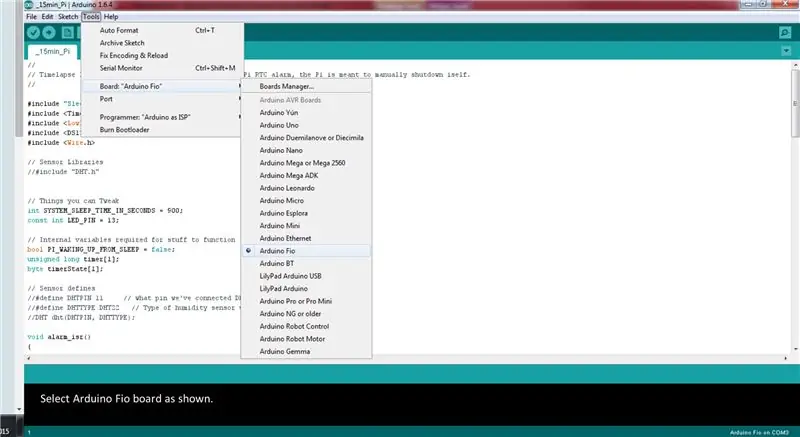This screenshot has height=437, width=800.
Task: Open the File menu
Action: tap(31, 16)
